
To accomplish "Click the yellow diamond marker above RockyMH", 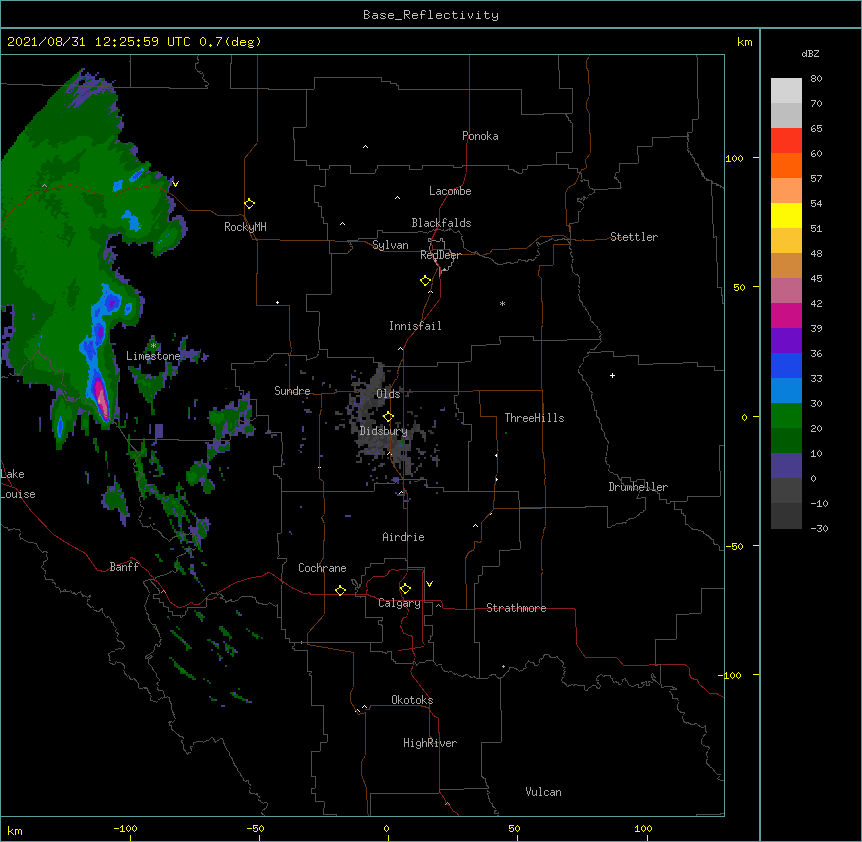I will point(250,204).
